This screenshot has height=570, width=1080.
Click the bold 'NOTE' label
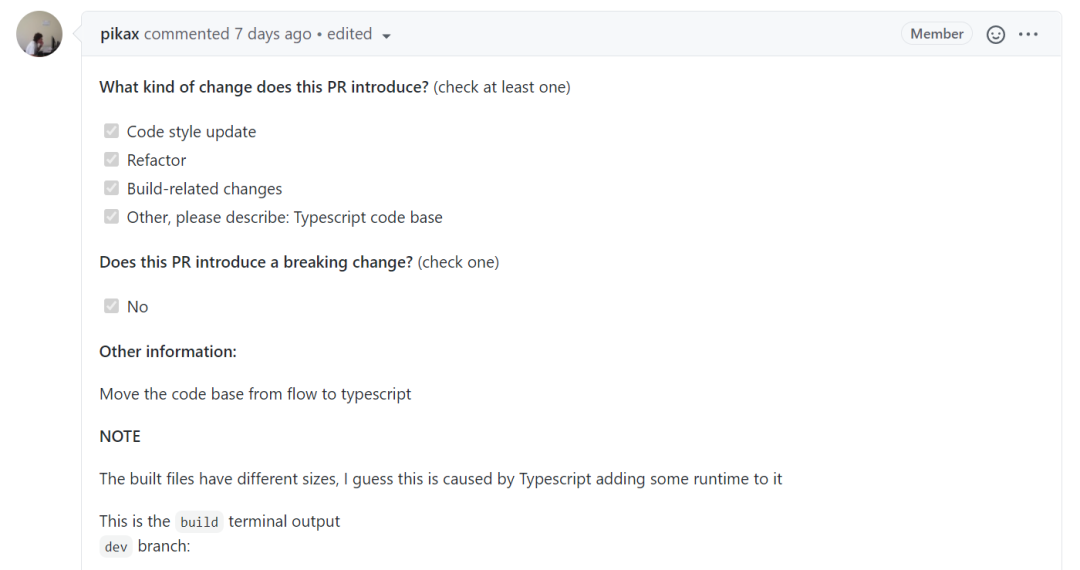coord(120,436)
